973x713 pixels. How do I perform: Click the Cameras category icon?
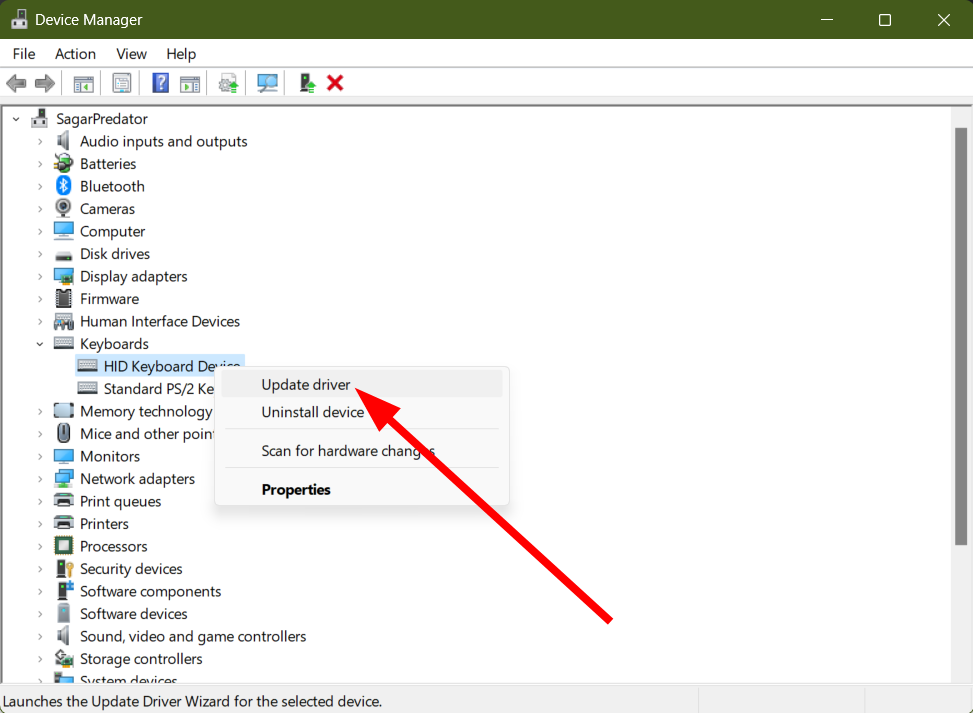coord(64,209)
